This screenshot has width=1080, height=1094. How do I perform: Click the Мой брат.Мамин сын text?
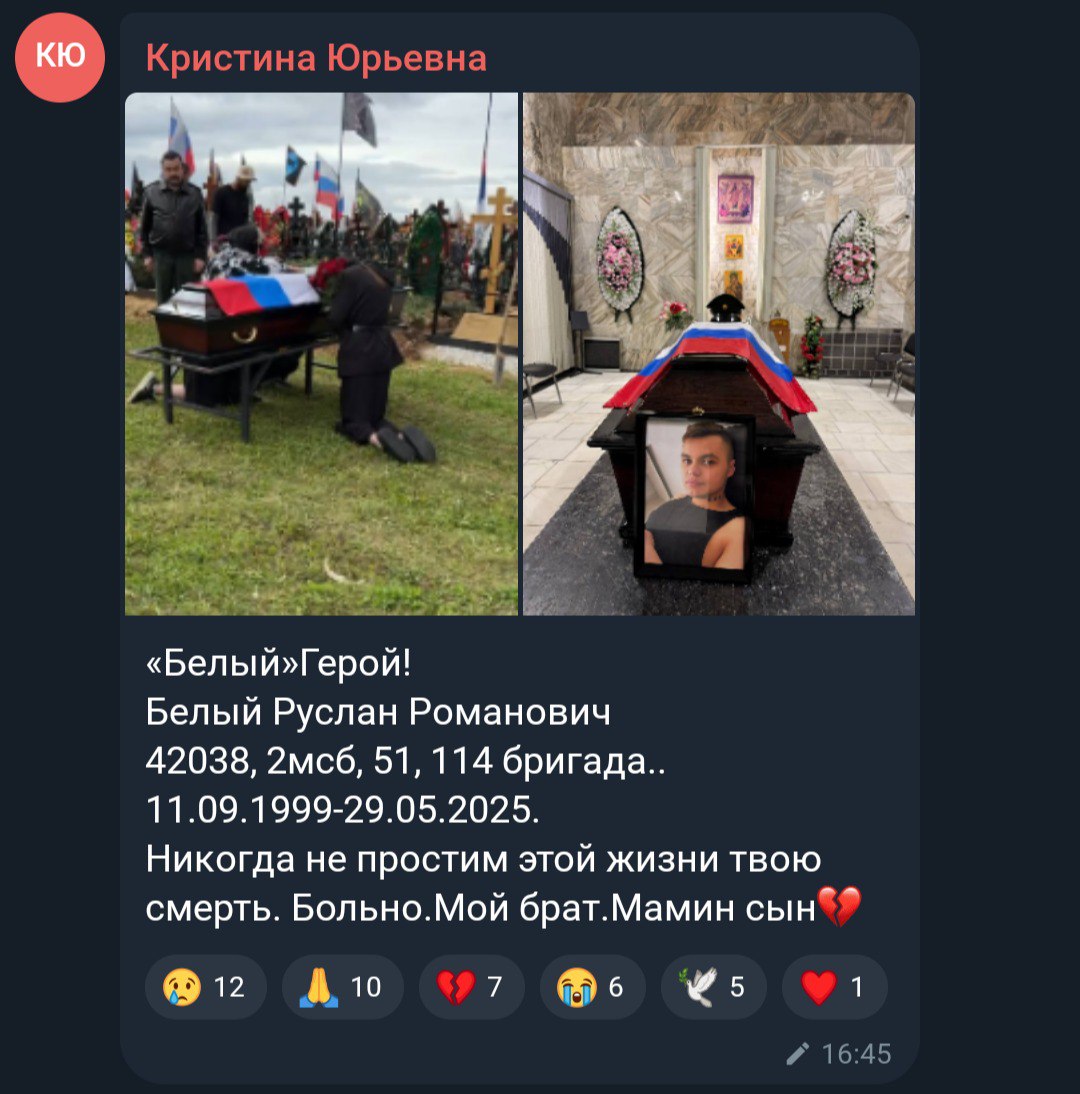coord(625,908)
